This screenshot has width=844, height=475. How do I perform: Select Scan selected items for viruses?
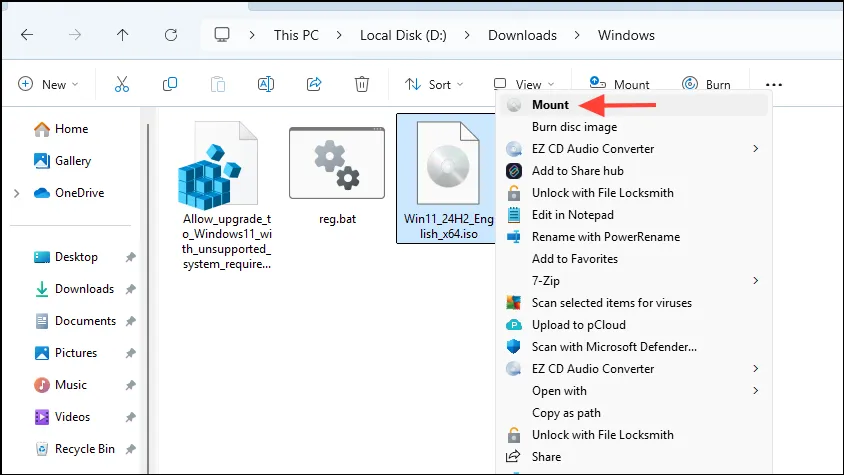(x=634, y=303)
